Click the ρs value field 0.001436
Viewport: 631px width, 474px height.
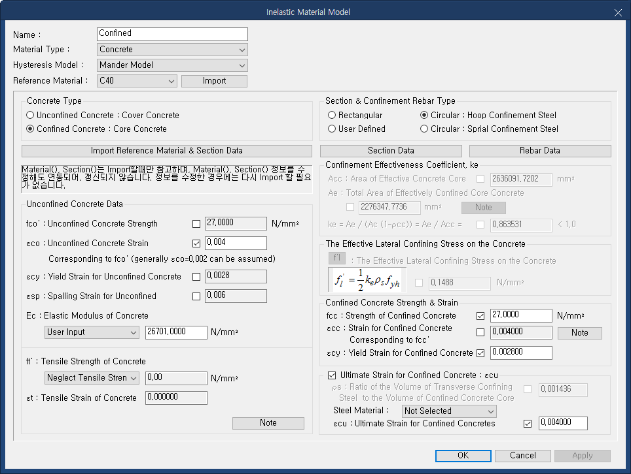click(563, 389)
